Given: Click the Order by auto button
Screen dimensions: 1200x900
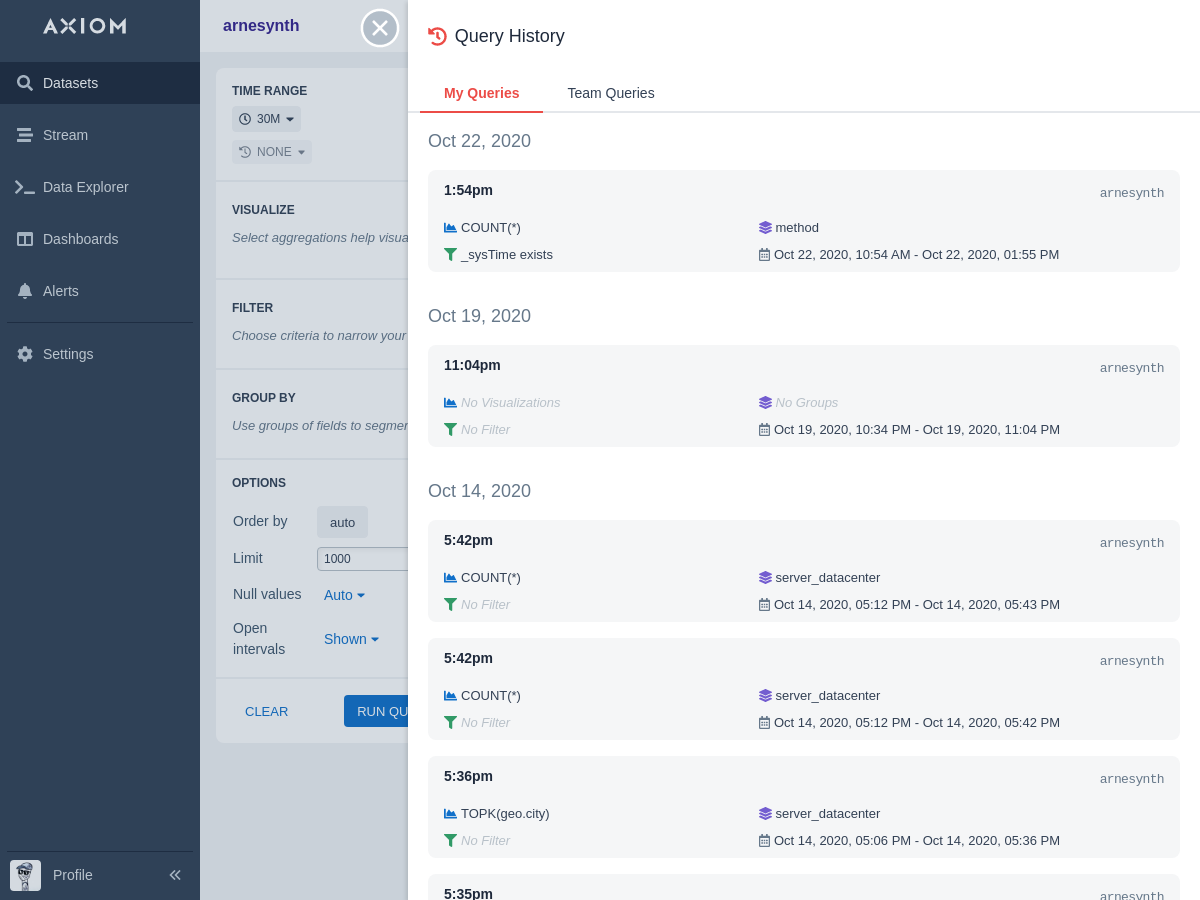Looking at the screenshot, I should pyautogui.click(x=342, y=522).
